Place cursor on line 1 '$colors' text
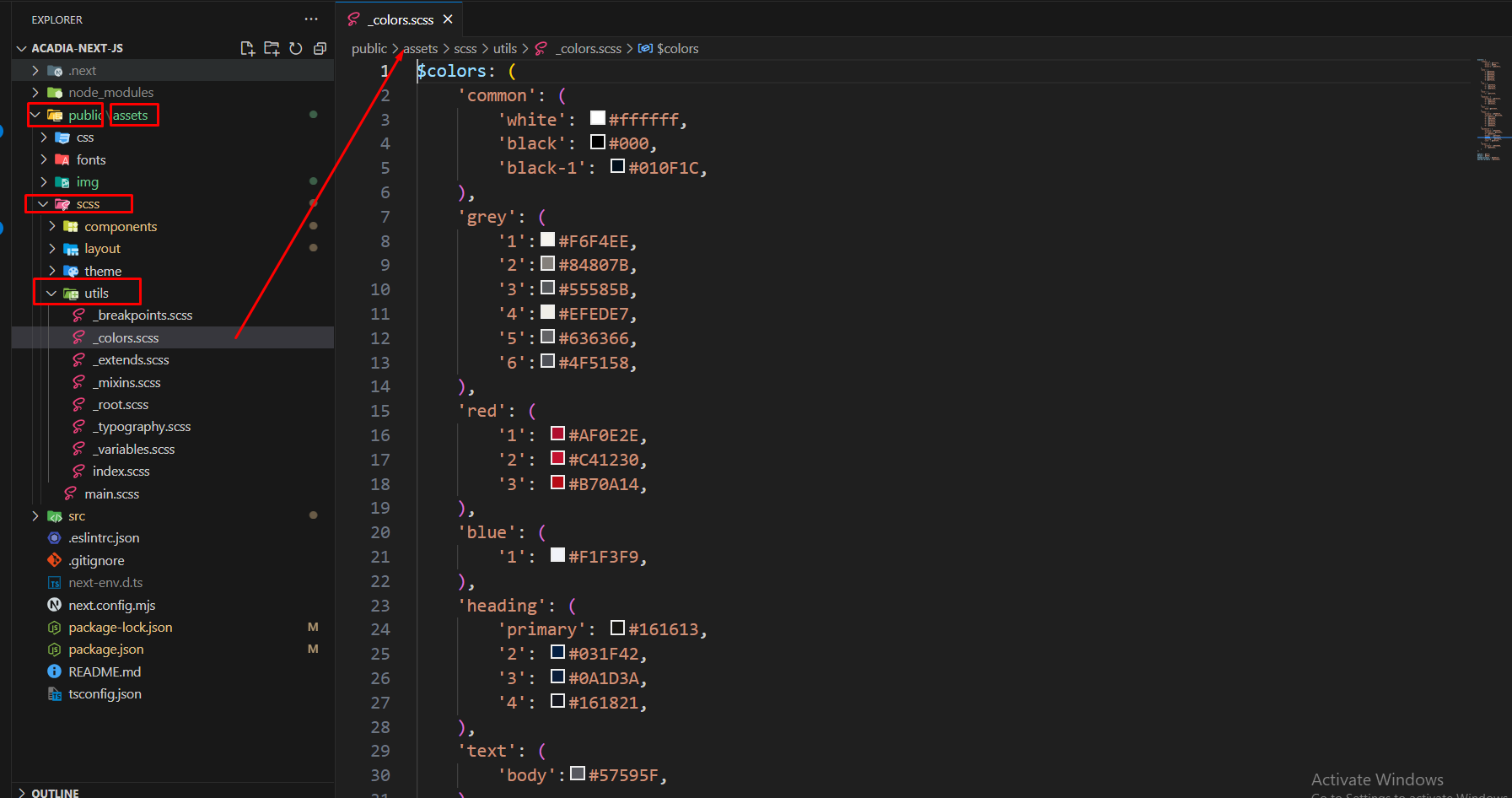Viewport: 1512px width, 798px height. coord(452,71)
